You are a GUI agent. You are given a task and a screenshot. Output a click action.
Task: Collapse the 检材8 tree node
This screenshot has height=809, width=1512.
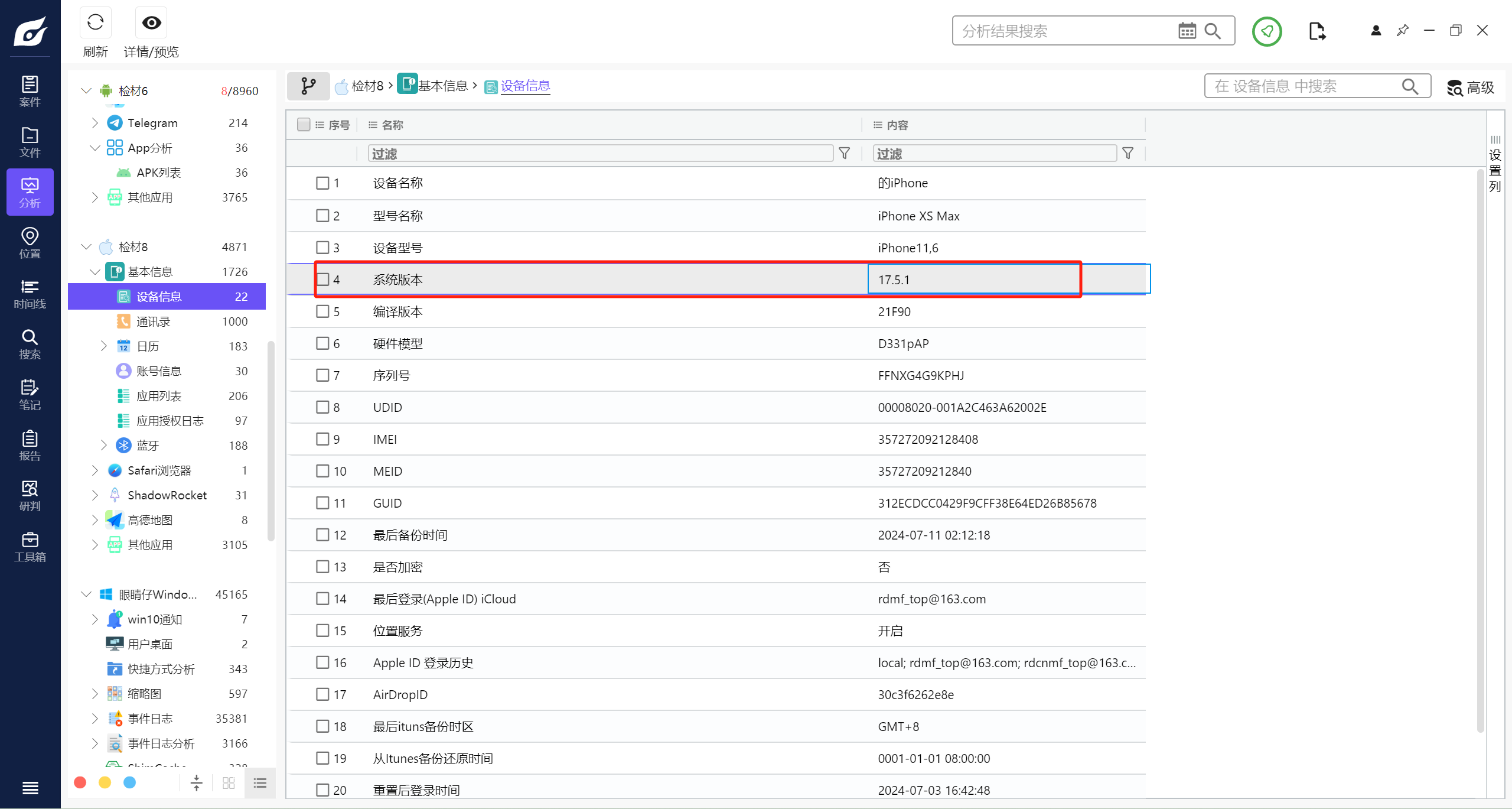click(86, 247)
